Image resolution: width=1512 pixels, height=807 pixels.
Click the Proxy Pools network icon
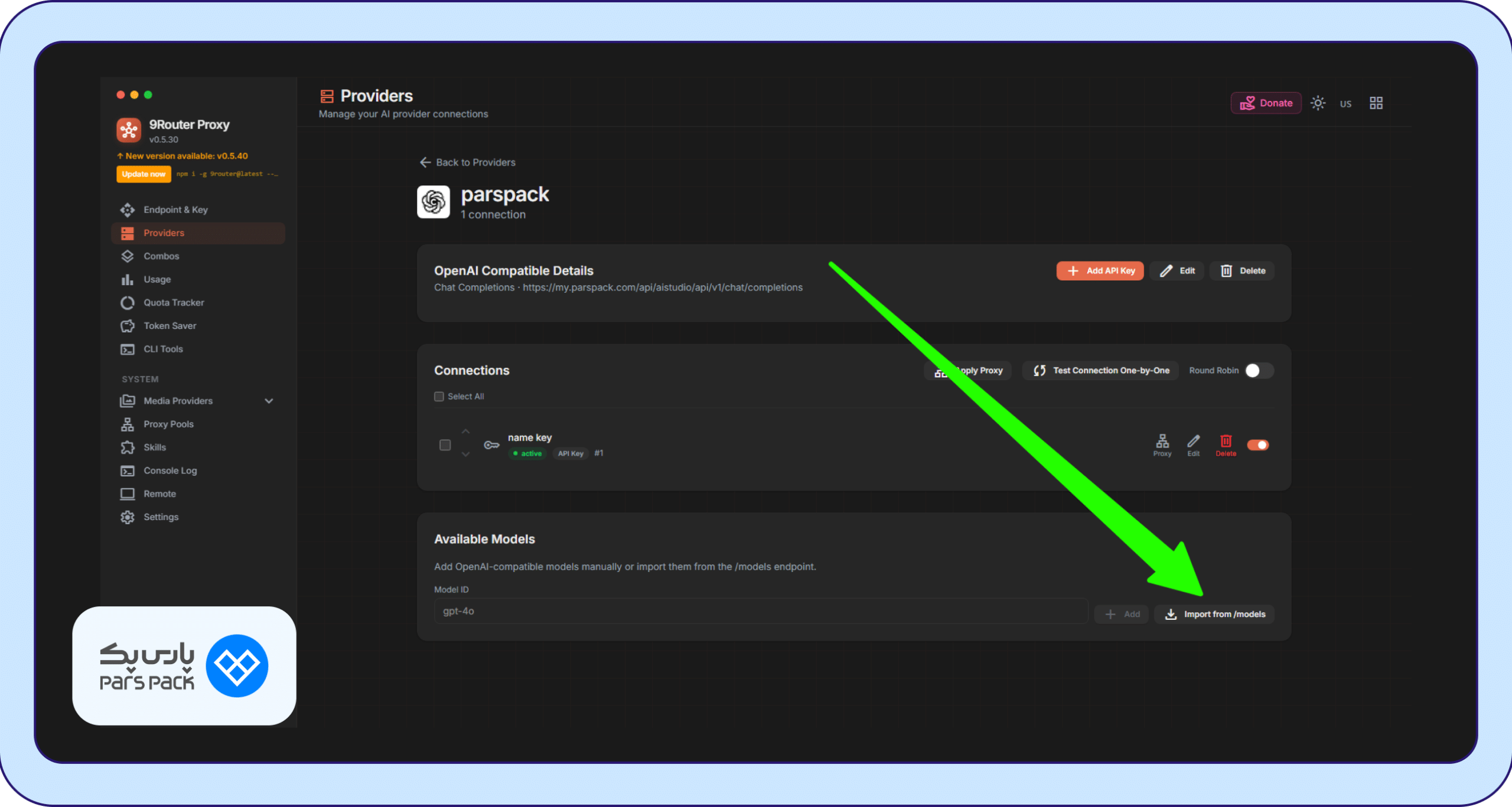pyautogui.click(x=128, y=424)
